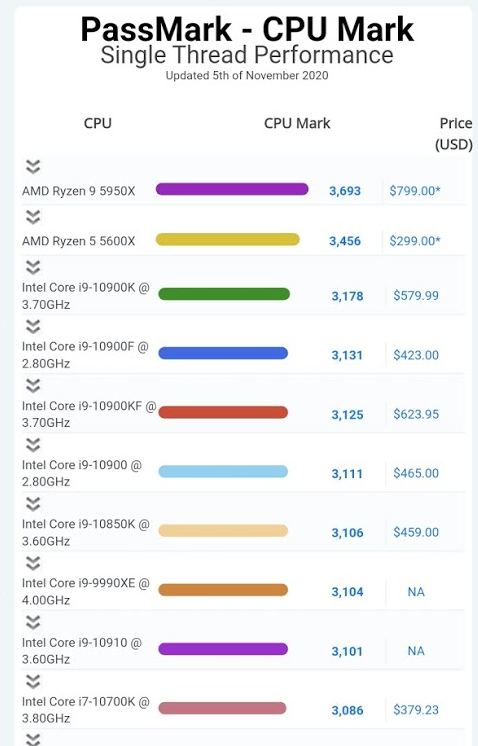Open Intel Core i9-10850K @ 3.60GHz link

[x=86, y=532]
